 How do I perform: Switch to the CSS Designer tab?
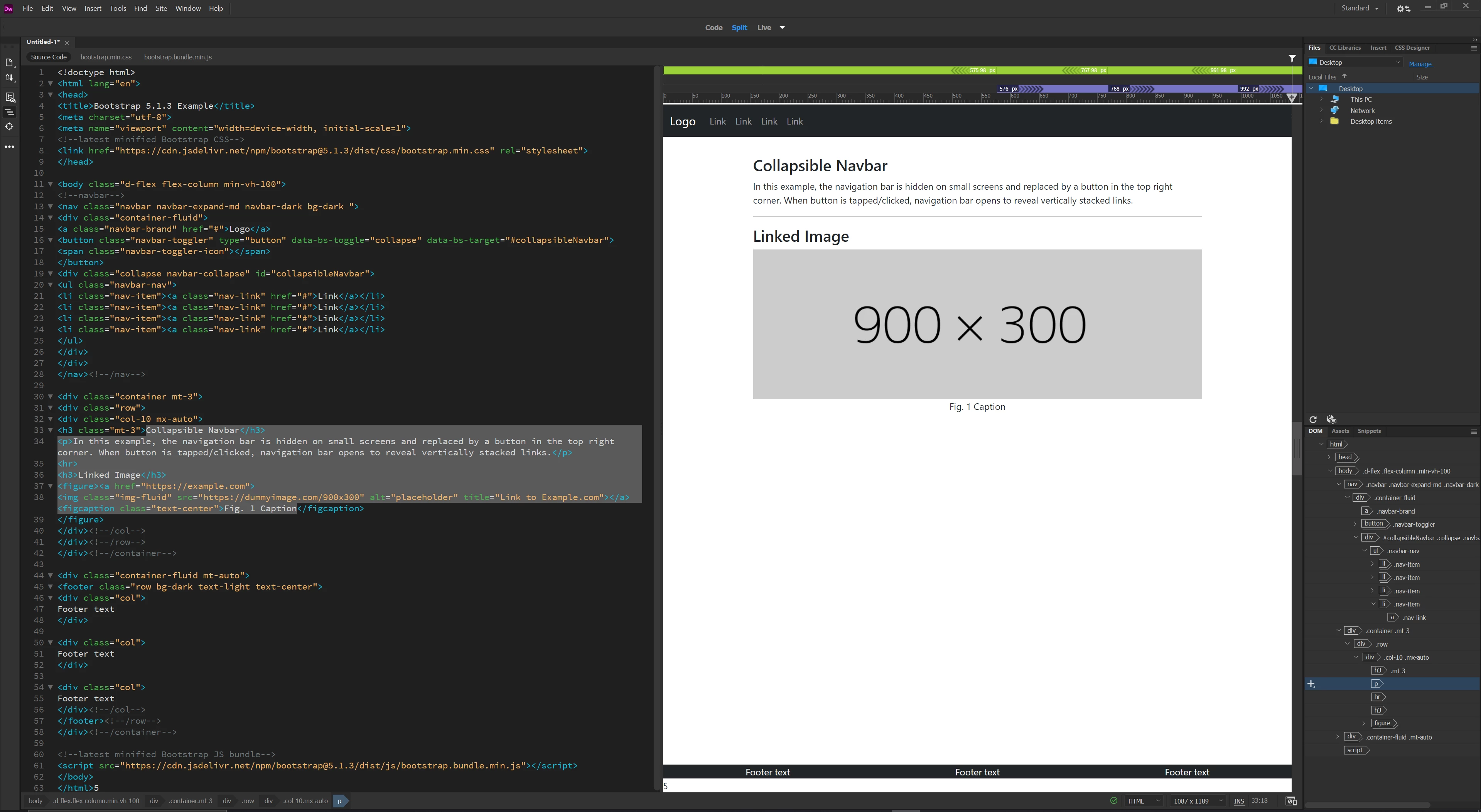(1412, 48)
